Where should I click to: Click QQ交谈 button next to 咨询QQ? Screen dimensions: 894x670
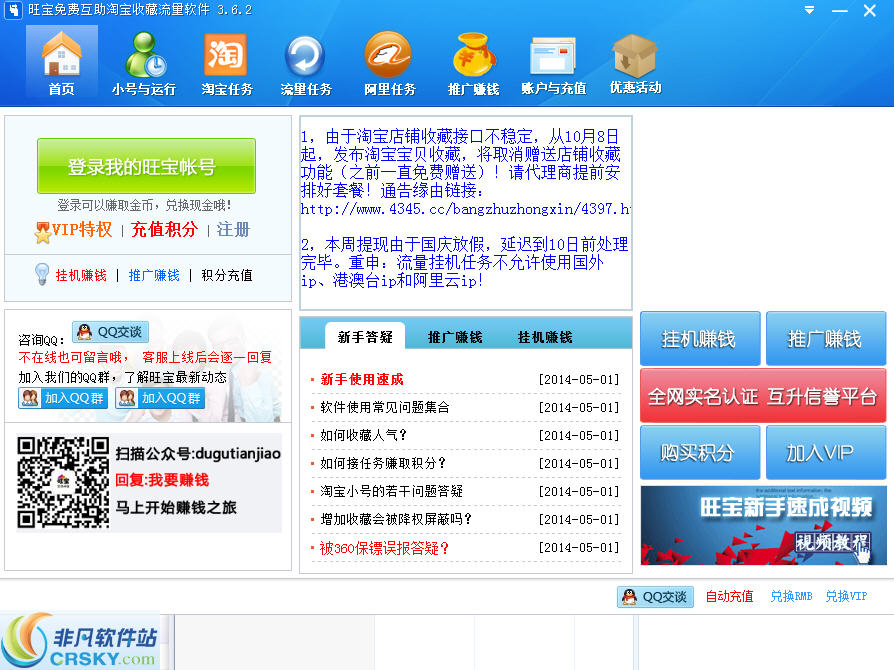click(111, 332)
